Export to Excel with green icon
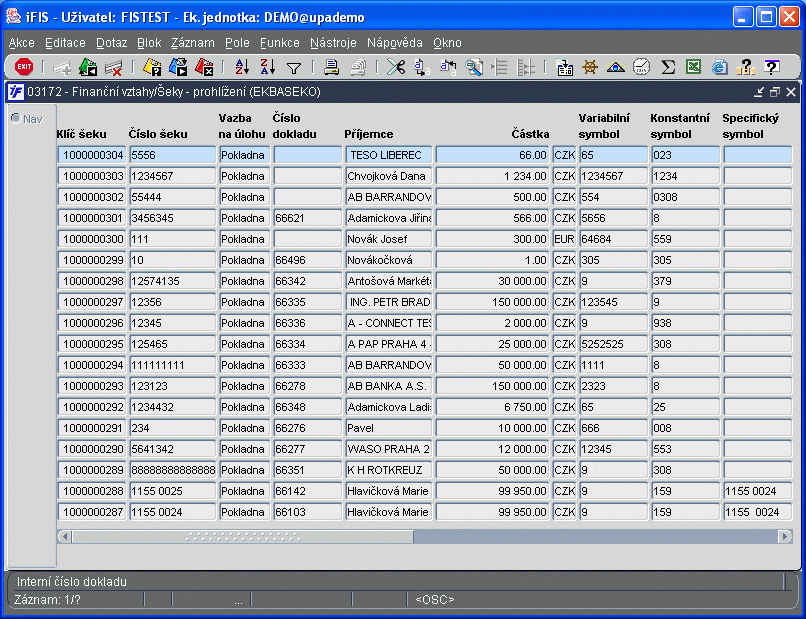 click(x=693, y=67)
